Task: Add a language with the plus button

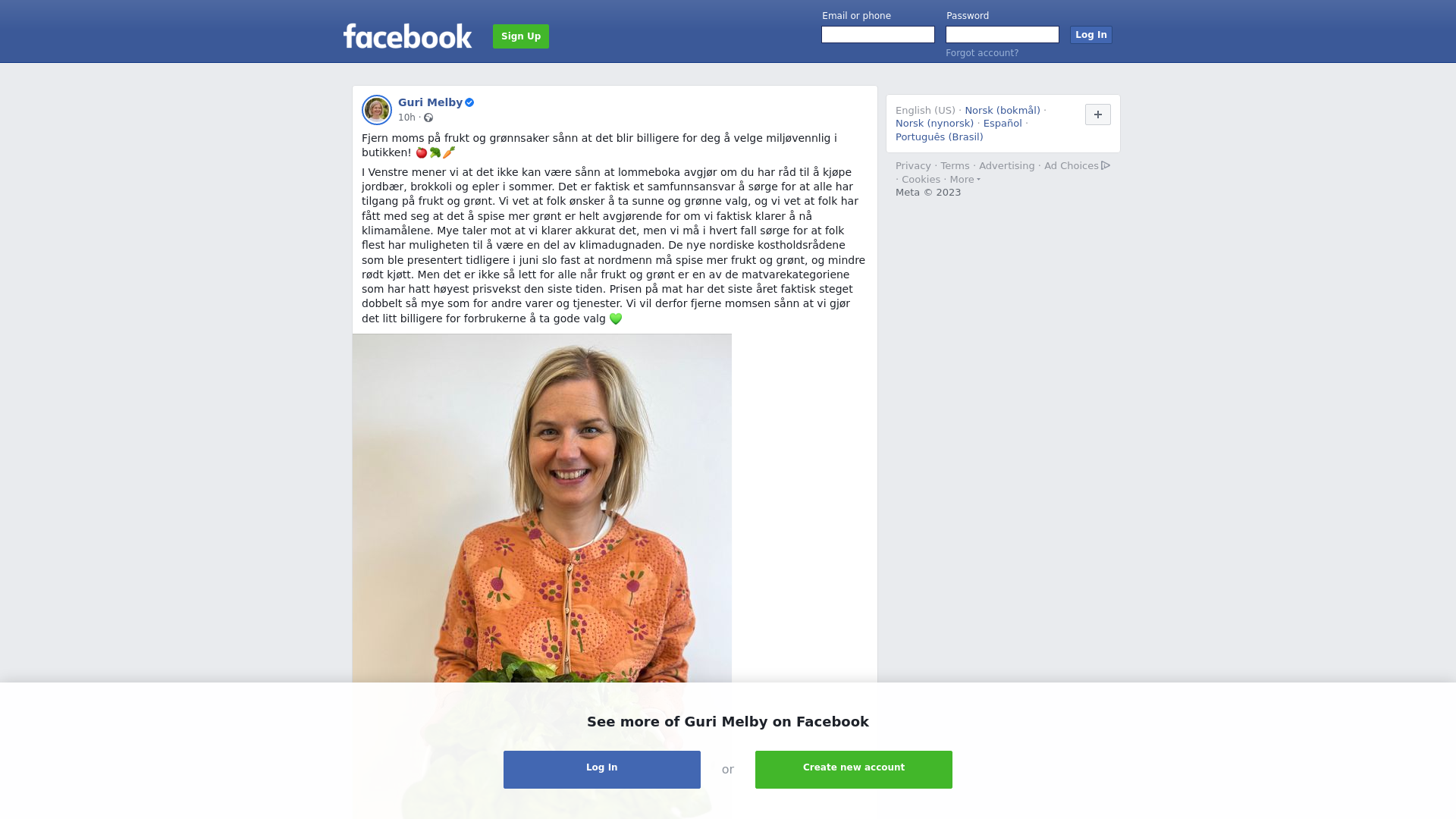Action: click(1098, 115)
